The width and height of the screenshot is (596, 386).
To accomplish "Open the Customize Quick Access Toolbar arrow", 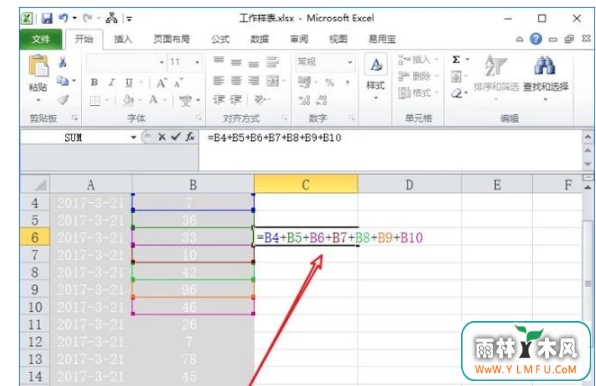I will (129, 18).
